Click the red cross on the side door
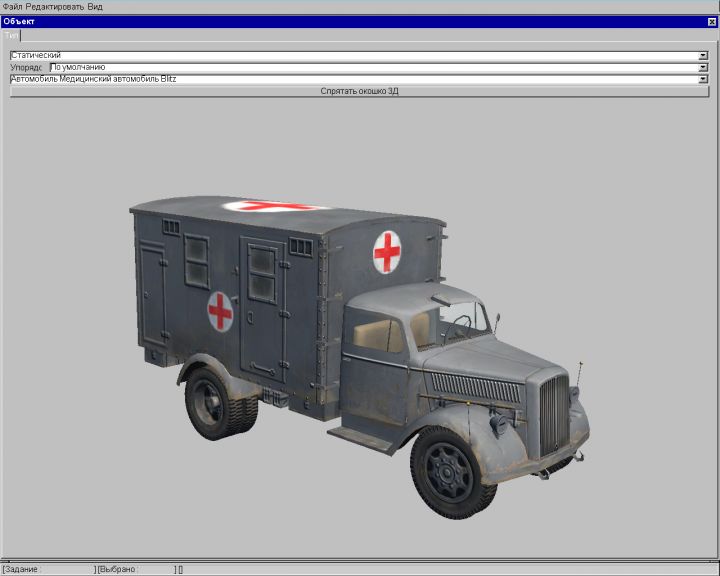The height and width of the screenshot is (576, 720). point(220,312)
